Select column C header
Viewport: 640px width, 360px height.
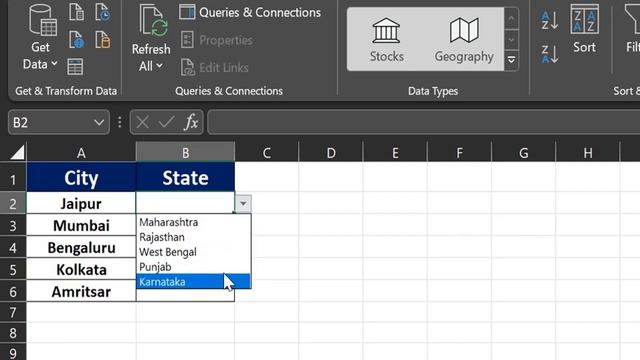pyautogui.click(x=267, y=153)
